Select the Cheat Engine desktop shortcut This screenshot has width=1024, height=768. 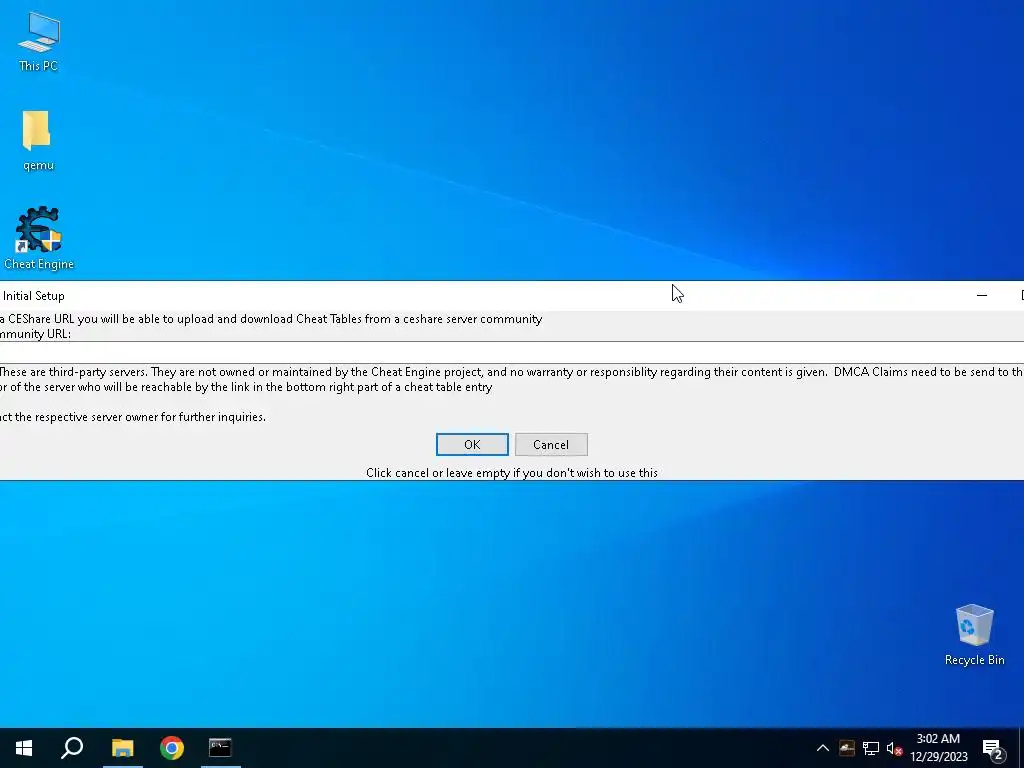pos(39,238)
